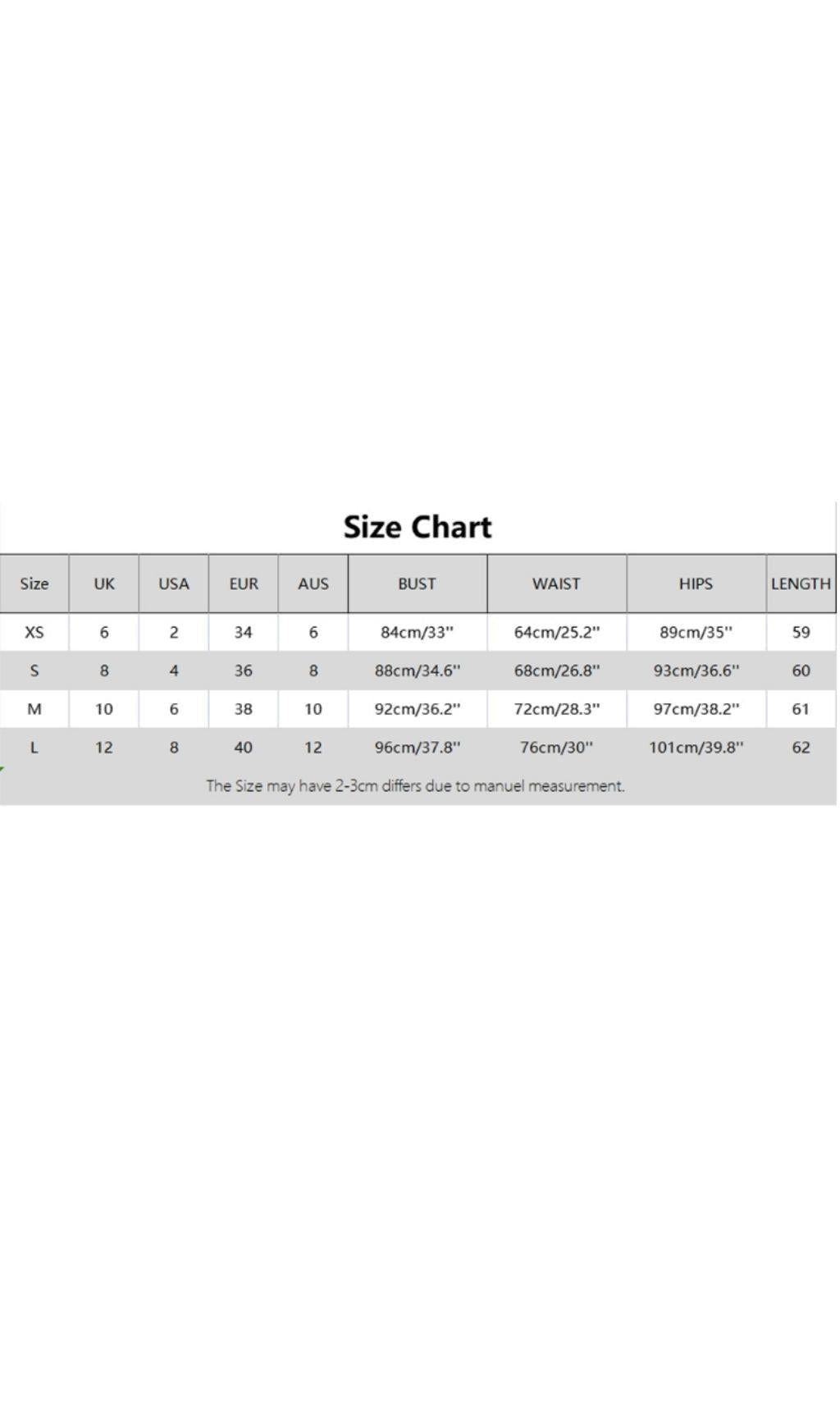This screenshot has height=1428, width=840.
Task: Click the 101cm/39.8'' hips cell
Action: (x=696, y=748)
